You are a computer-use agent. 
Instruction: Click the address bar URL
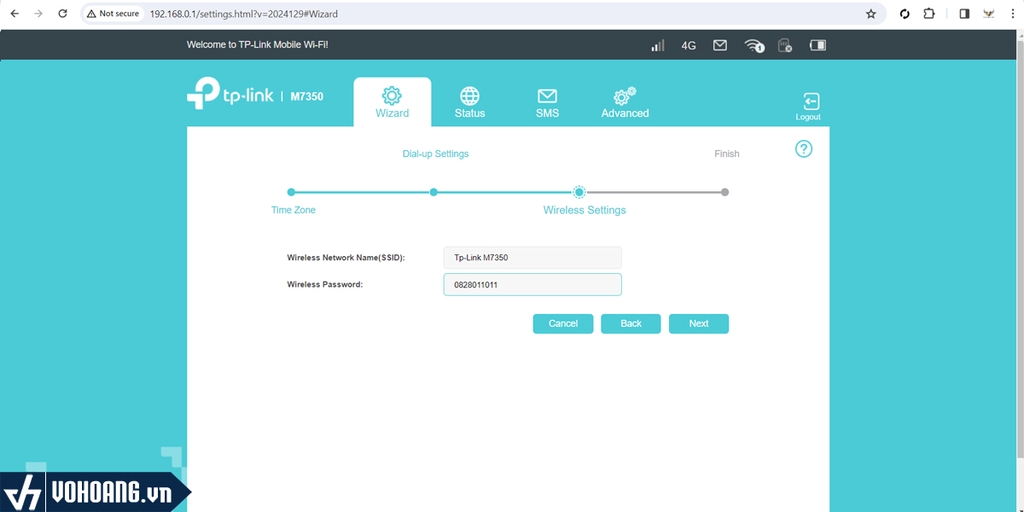click(x=244, y=14)
